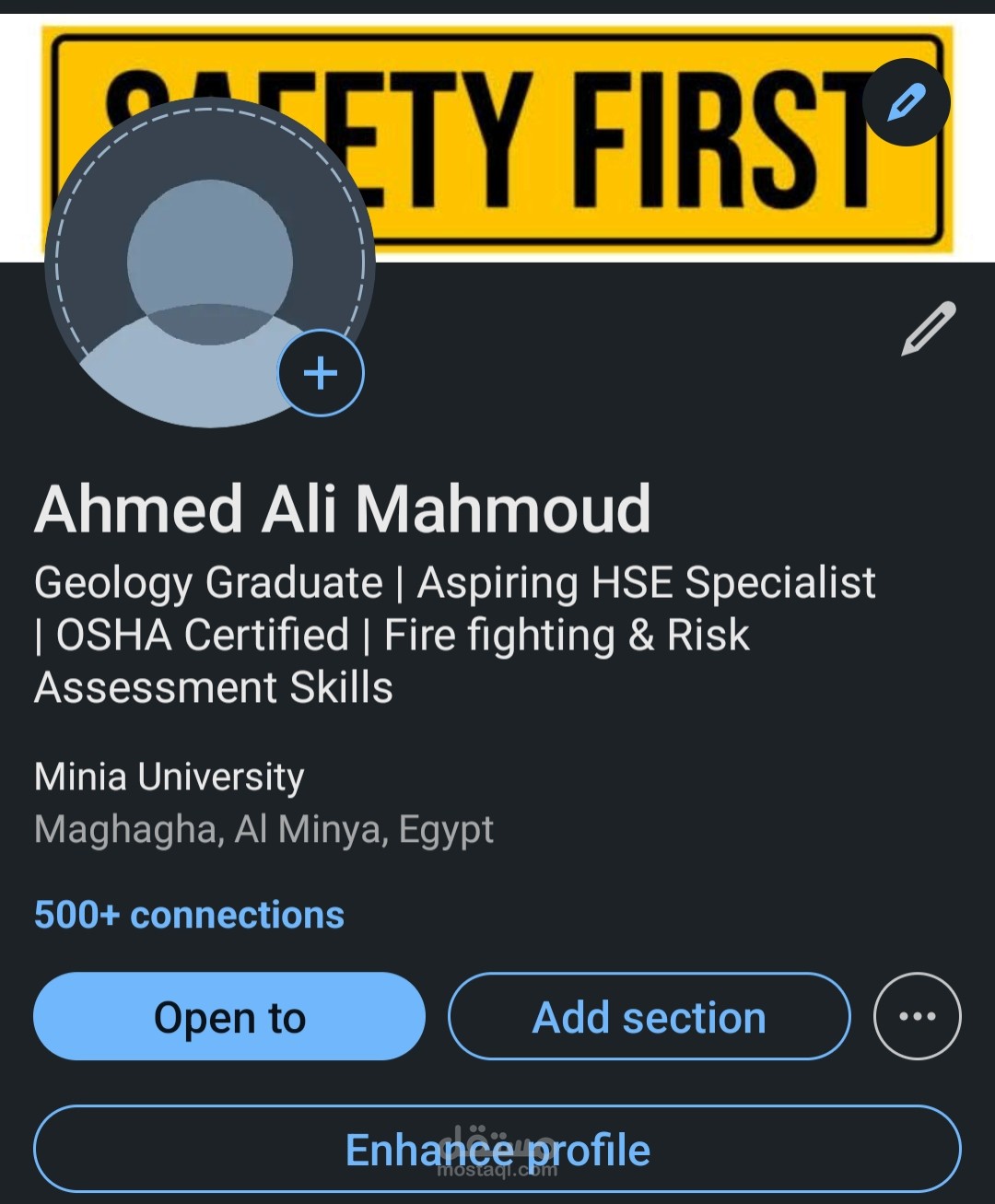Add profile photo using the plus icon
995x1204 pixels.
click(x=321, y=373)
